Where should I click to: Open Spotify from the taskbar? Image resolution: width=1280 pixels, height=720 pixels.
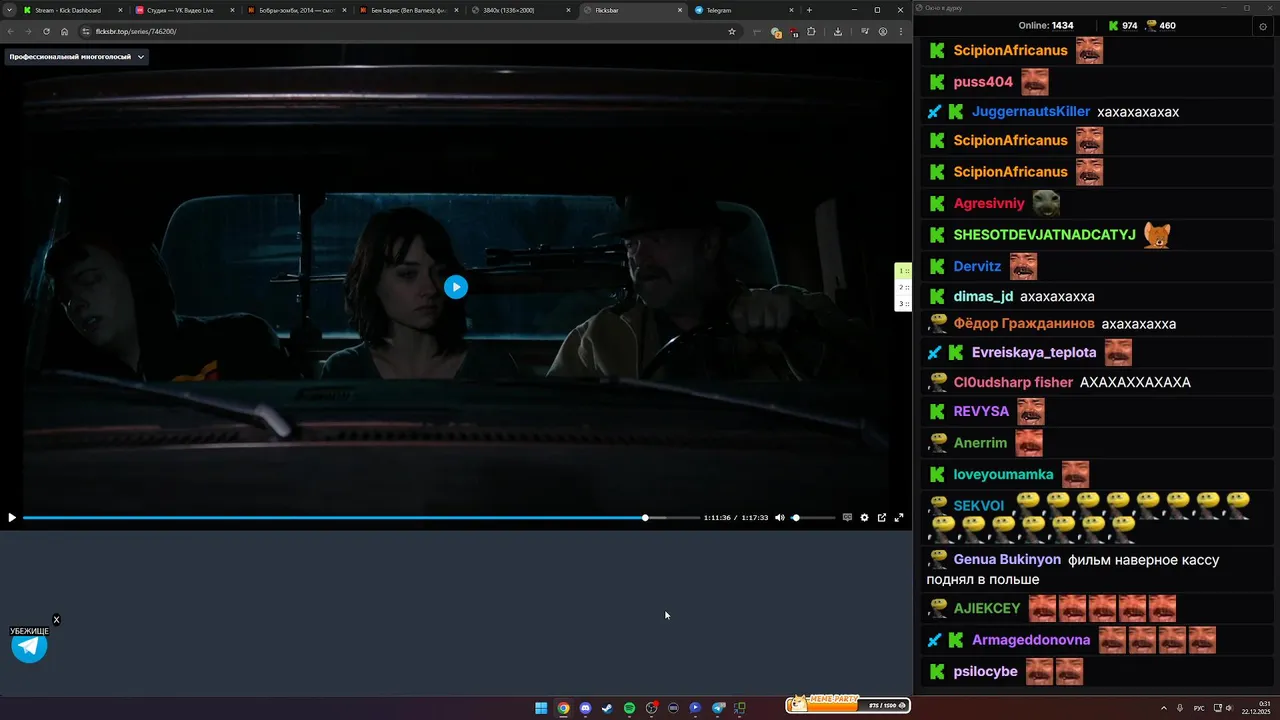tap(629, 708)
